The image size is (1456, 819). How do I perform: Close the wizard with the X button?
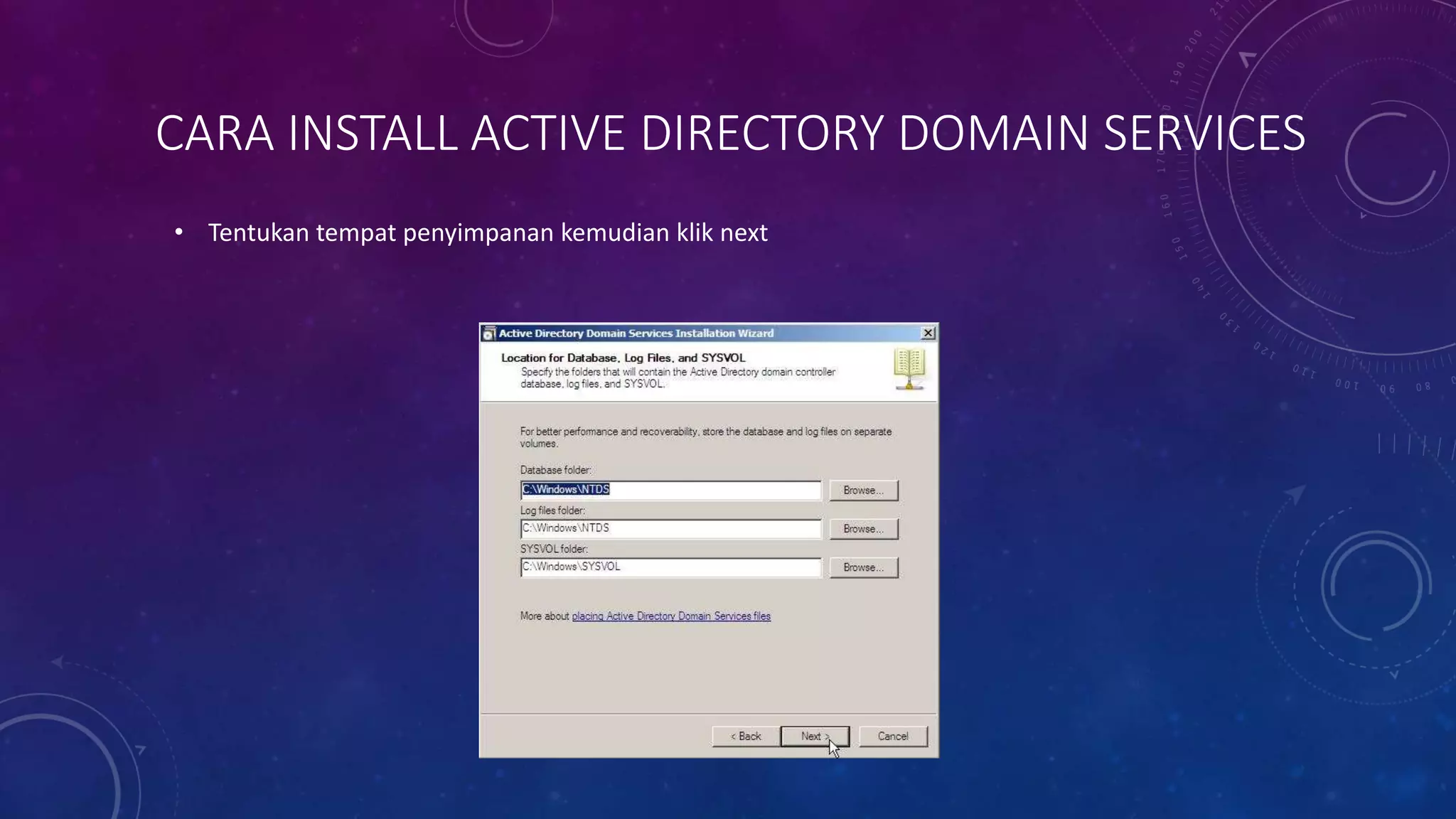(928, 333)
